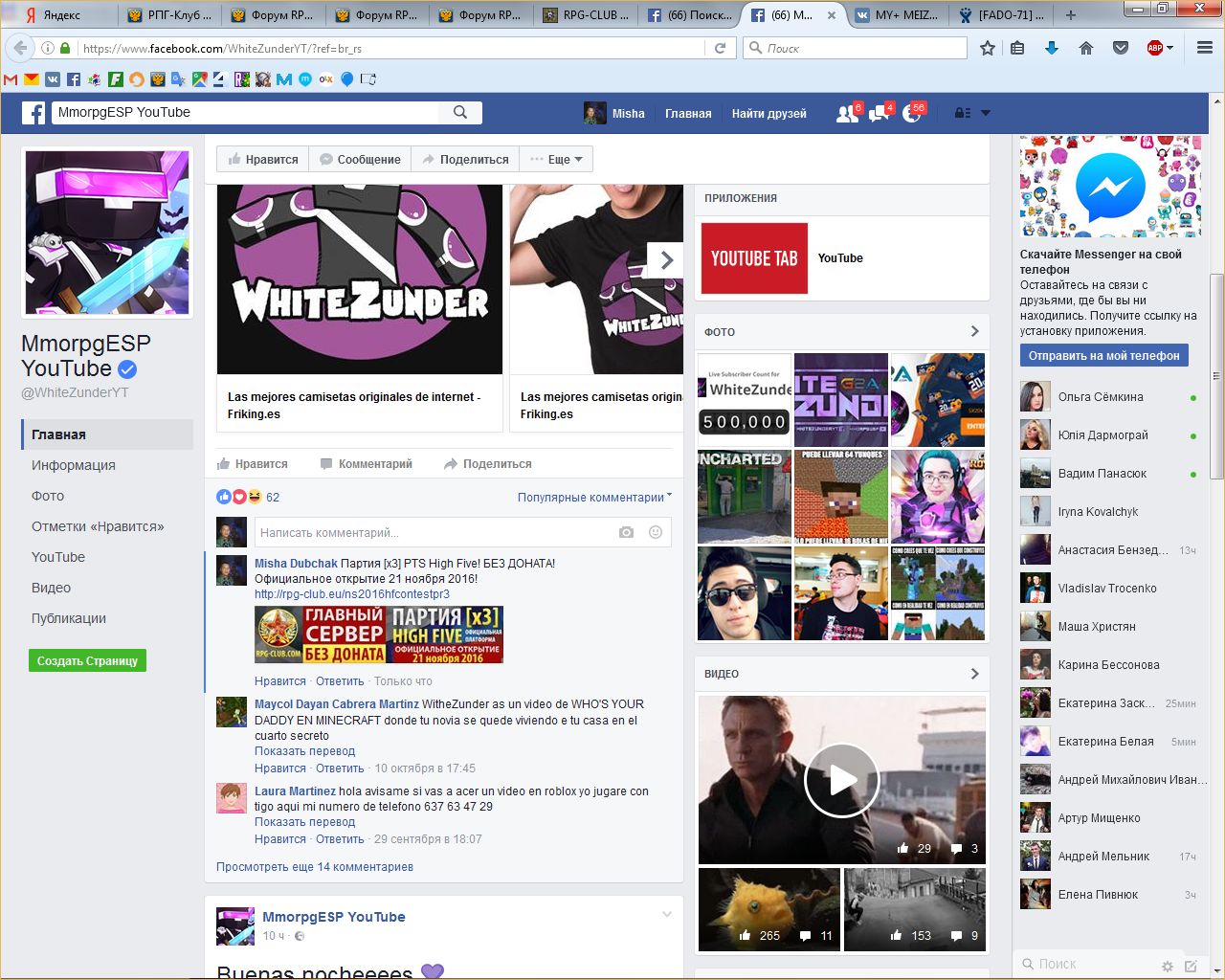Select Отметки «Нравится» in page sidebar
Image resolution: width=1225 pixels, height=980 pixels.
point(98,526)
